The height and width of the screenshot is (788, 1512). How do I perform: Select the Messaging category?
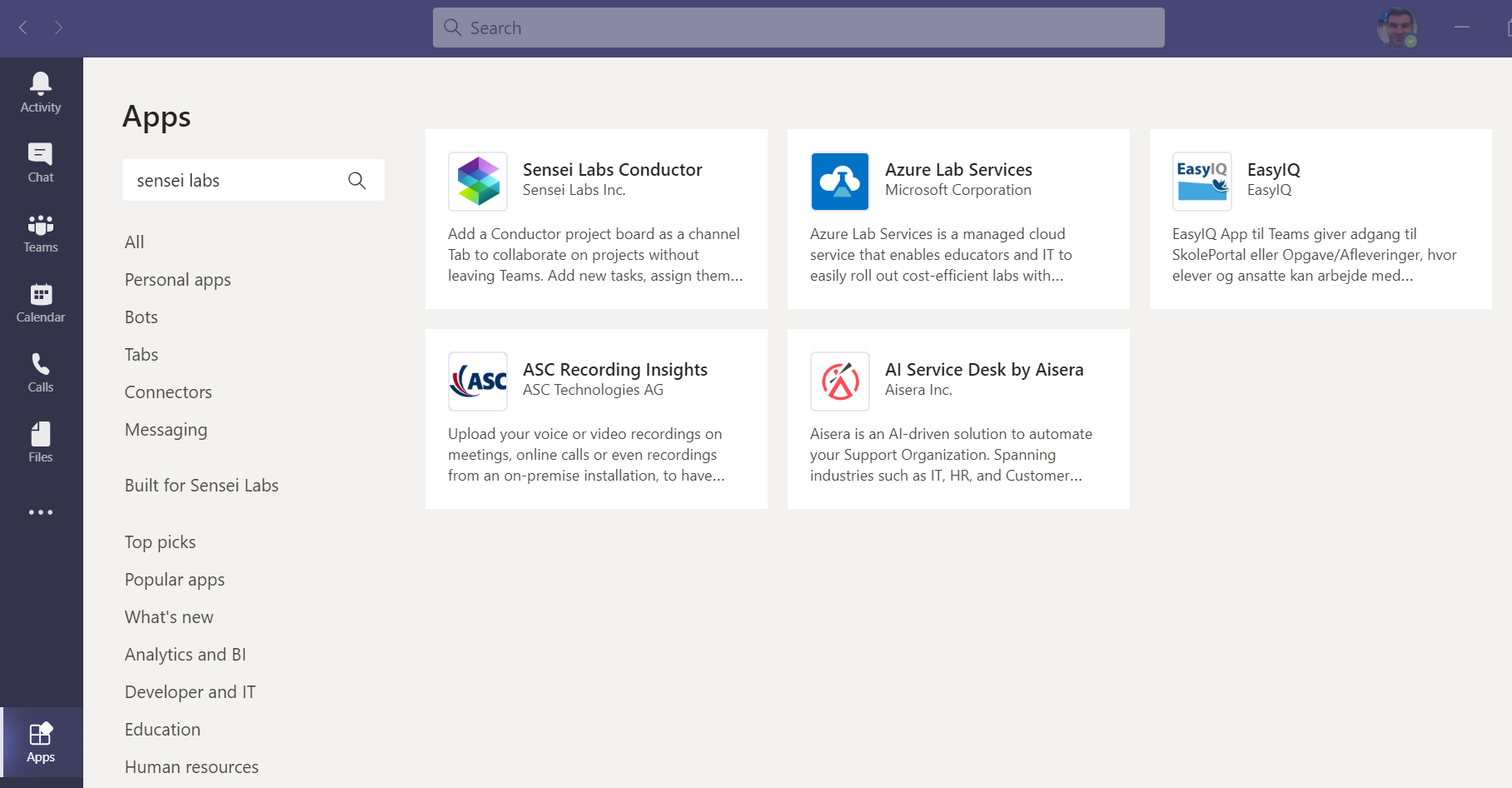coord(166,430)
